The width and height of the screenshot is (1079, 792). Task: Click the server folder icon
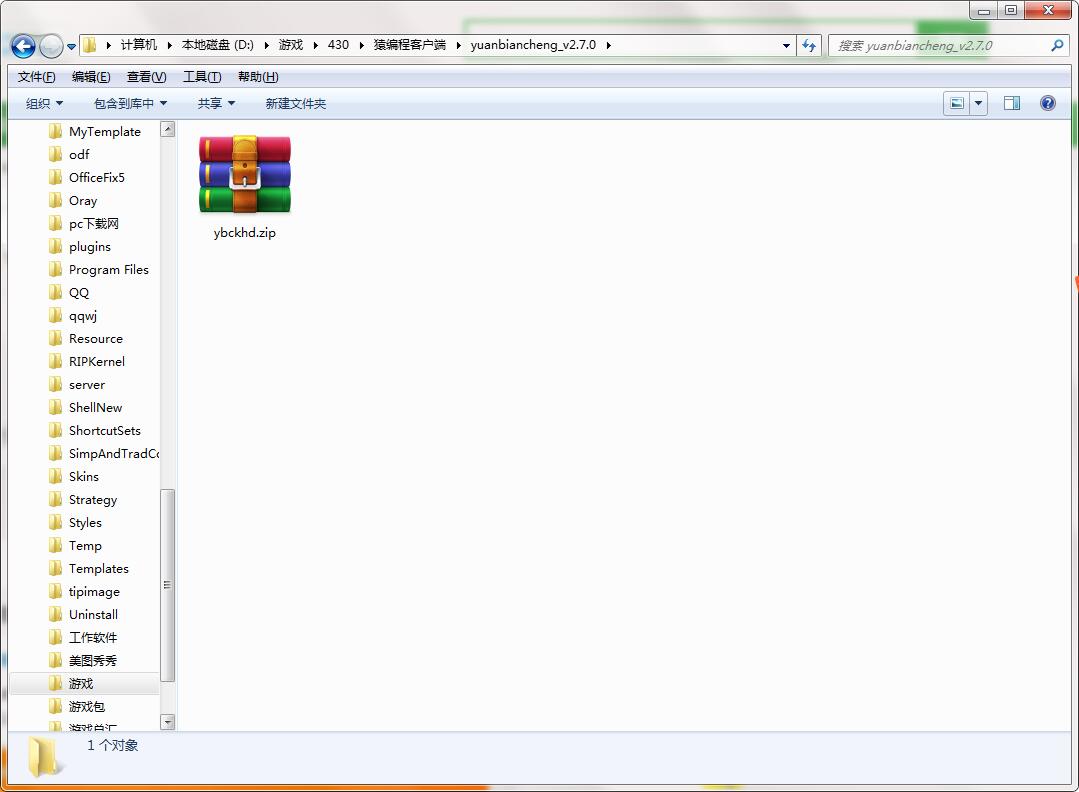[56, 385]
